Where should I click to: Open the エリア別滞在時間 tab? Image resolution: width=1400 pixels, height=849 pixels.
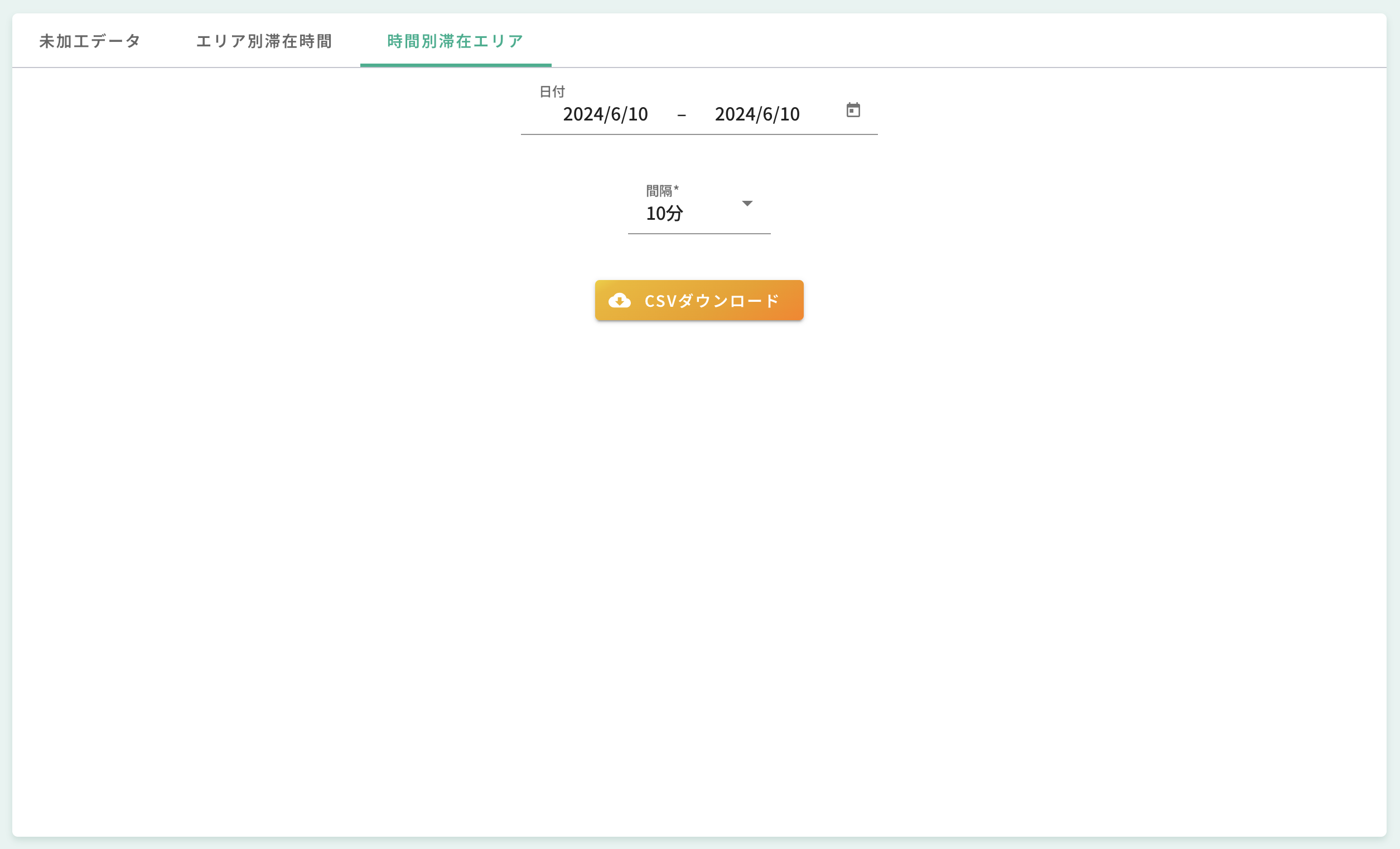(264, 40)
